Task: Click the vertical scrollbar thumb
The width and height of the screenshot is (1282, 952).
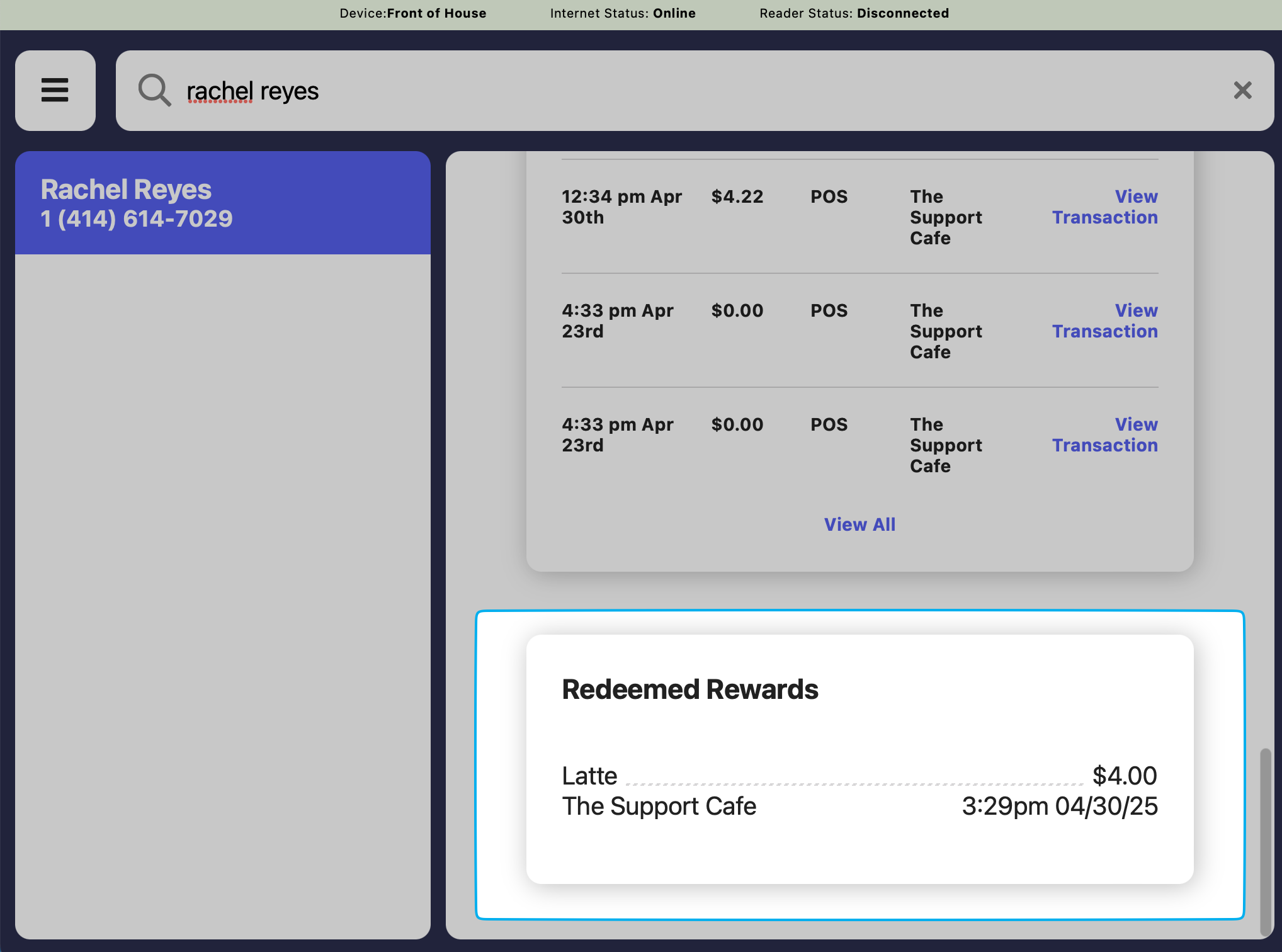Action: click(1265, 841)
